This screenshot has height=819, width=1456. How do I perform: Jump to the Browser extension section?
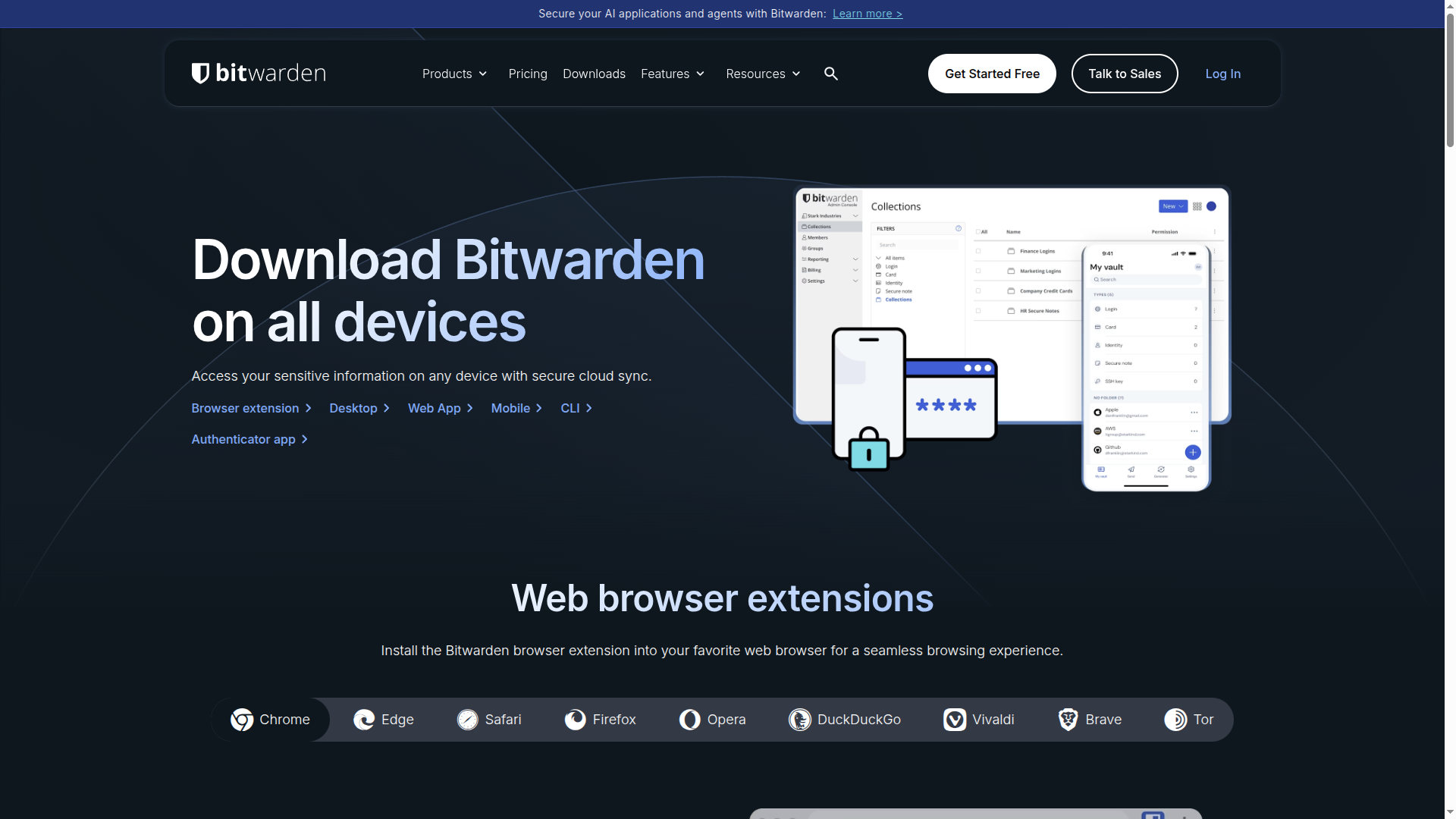coord(252,409)
